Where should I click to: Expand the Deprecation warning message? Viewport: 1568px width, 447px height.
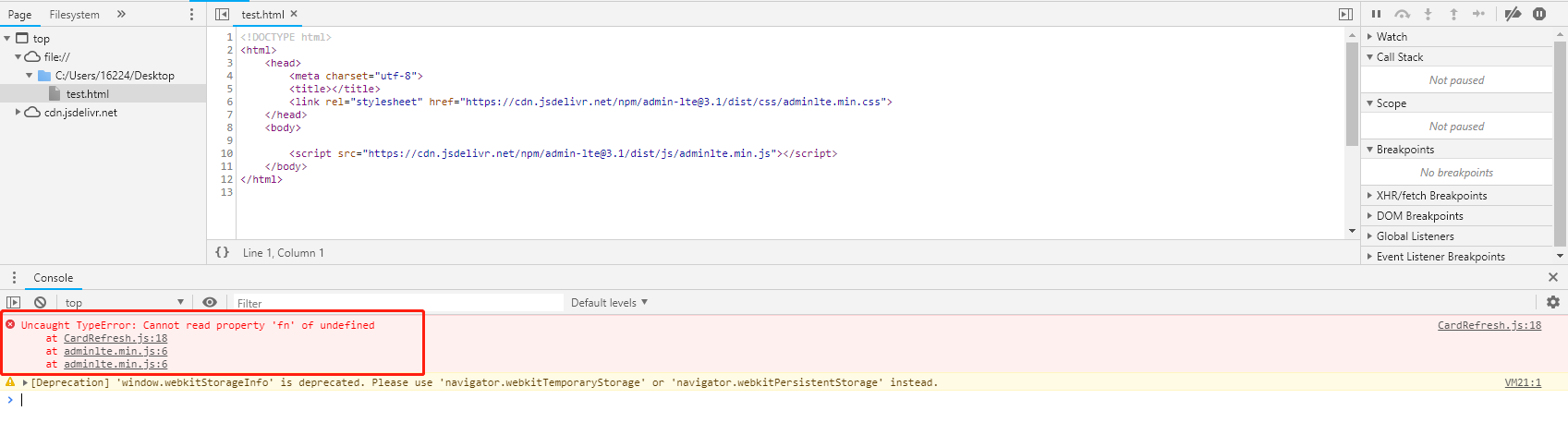tap(26, 382)
